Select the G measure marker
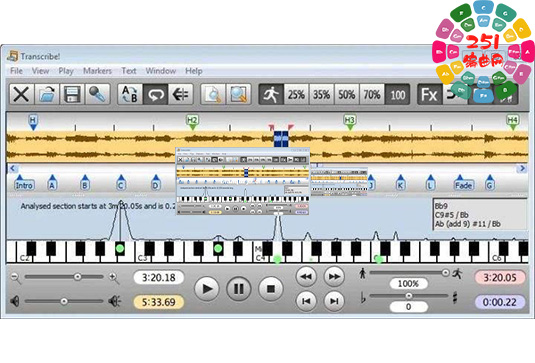This screenshot has height=363, width=535. click(490, 184)
